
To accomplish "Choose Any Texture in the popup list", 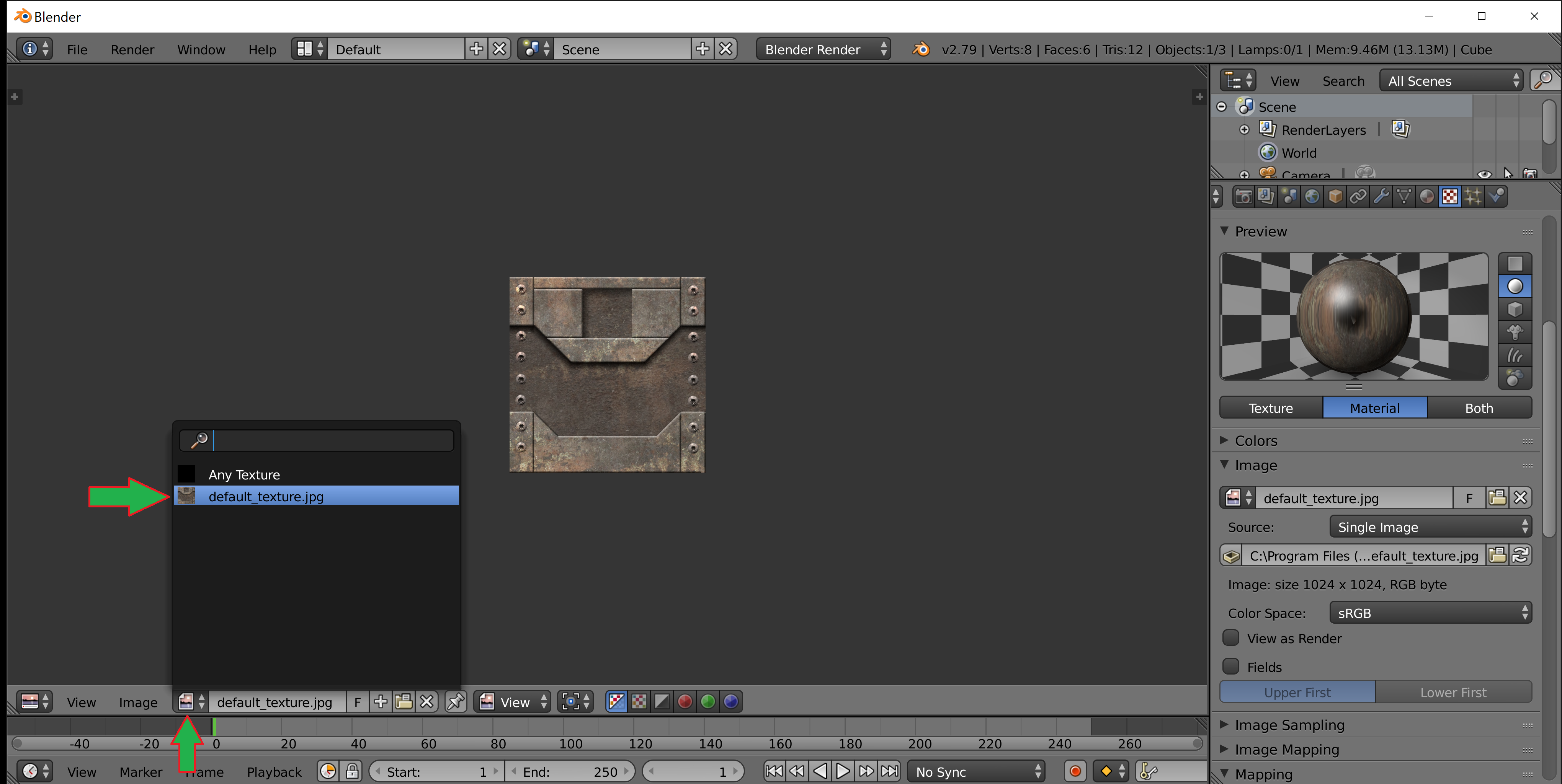I will (x=317, y=474).
